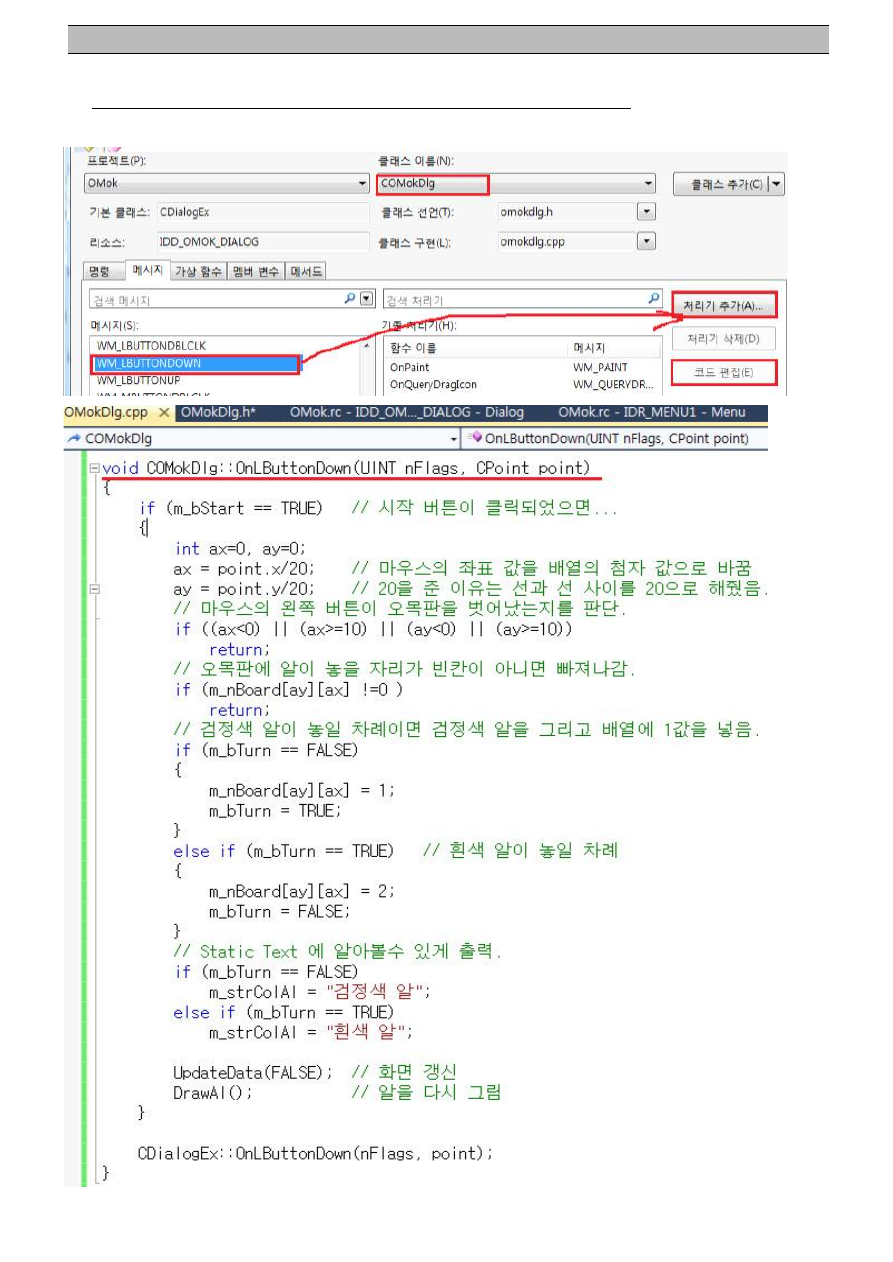Image resolution: width=893 pixels, height=1262 pixels.
Task: Switch to the 가상 함수 tab
Action: (198, 271)
